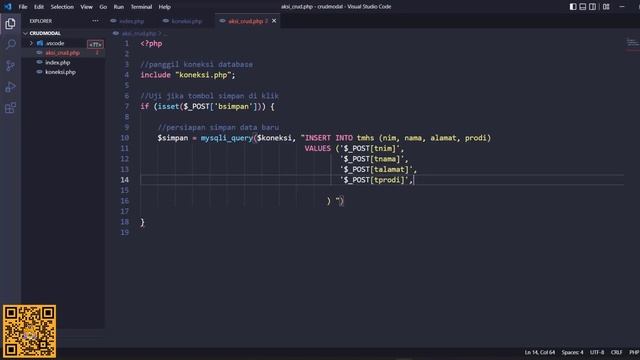Change encoding via UTF-8 status item

tap(597, 352)
